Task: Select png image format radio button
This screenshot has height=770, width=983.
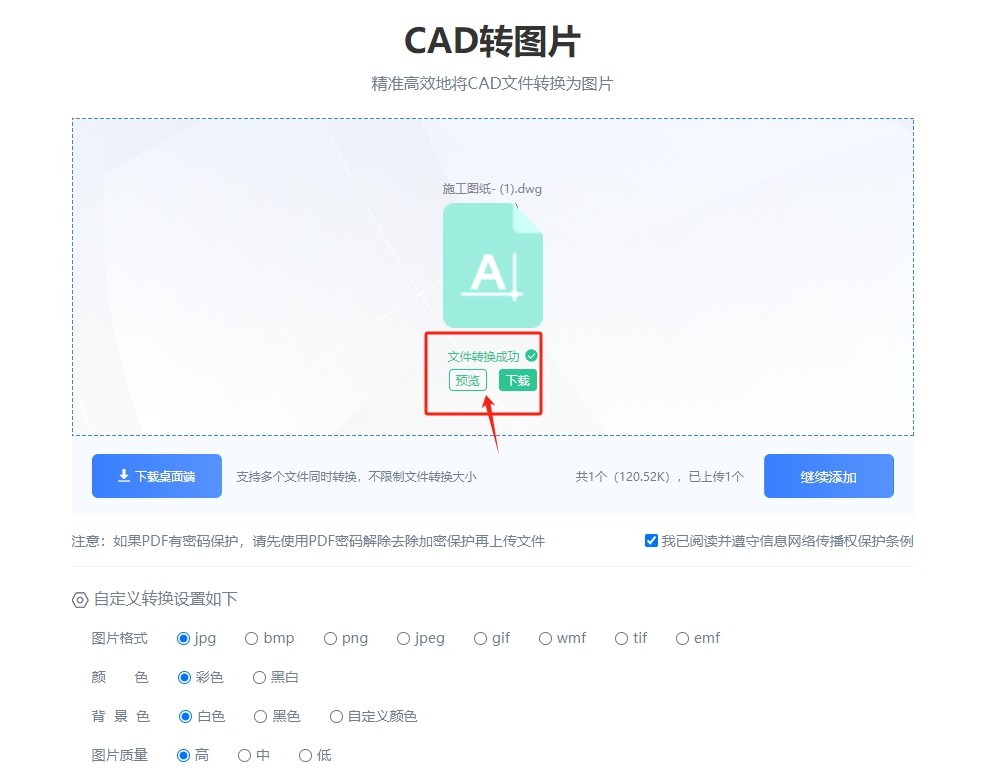Action: click(330, 638)
